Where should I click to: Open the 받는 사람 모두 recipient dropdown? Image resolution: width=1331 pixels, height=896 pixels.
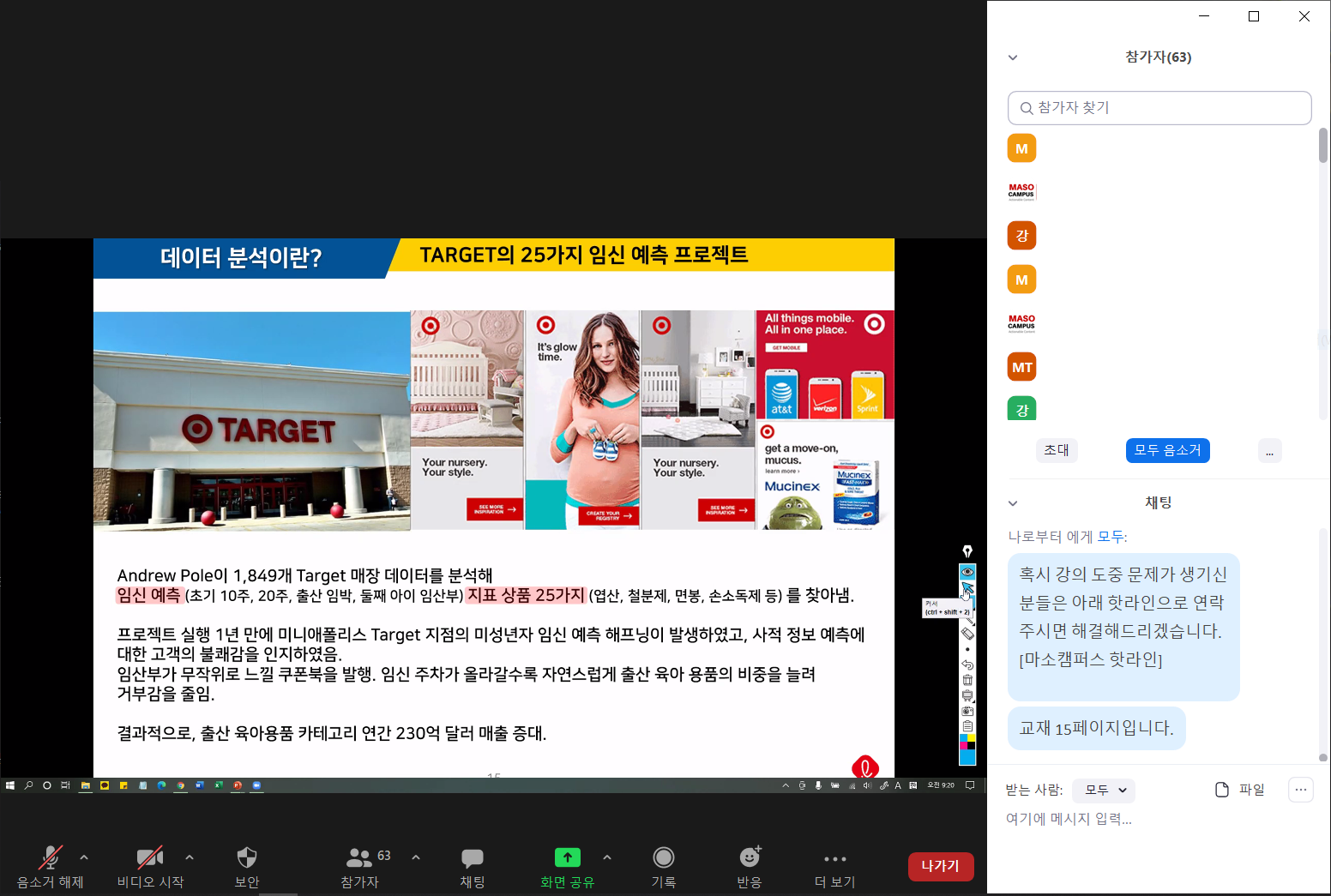tap(1105, 790)
